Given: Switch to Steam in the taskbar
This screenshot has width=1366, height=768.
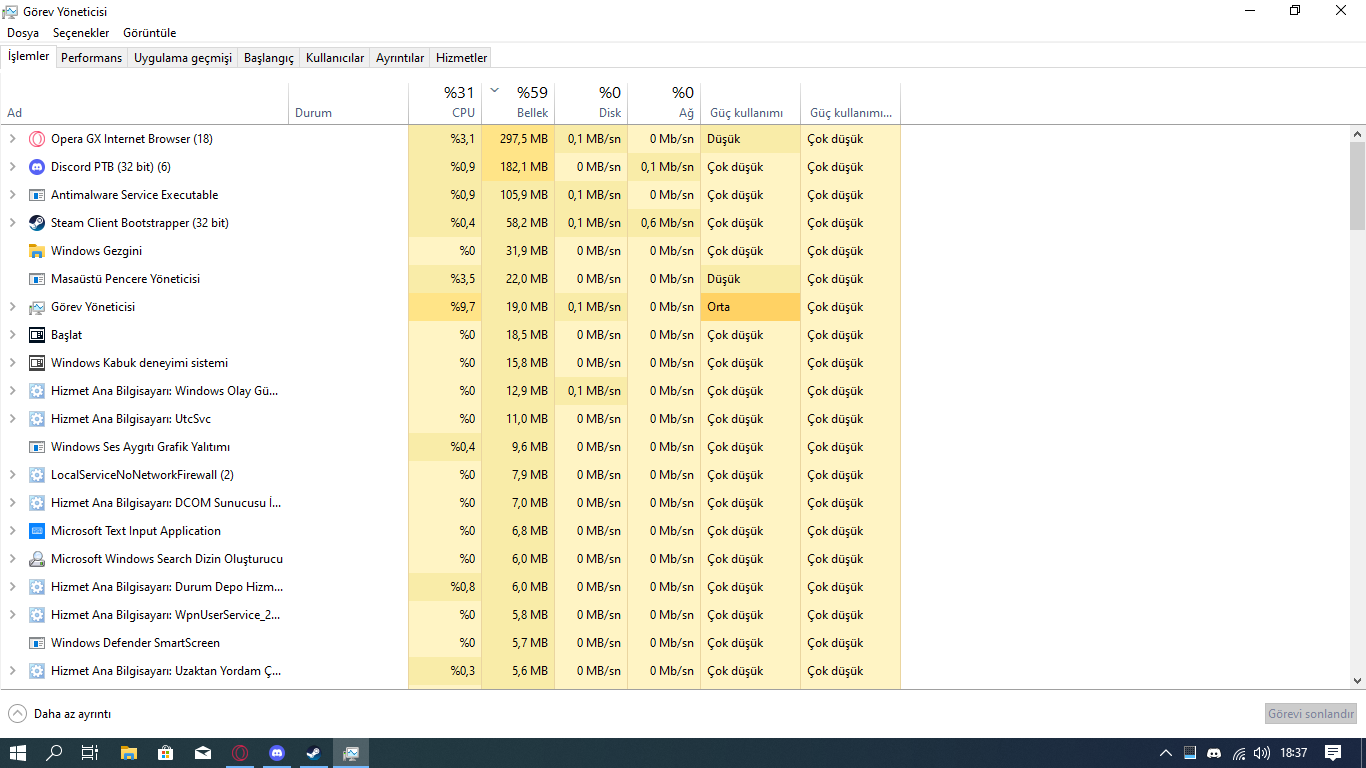Looking at the screenshot, I should pyautogui.click(x=314, y=753).
